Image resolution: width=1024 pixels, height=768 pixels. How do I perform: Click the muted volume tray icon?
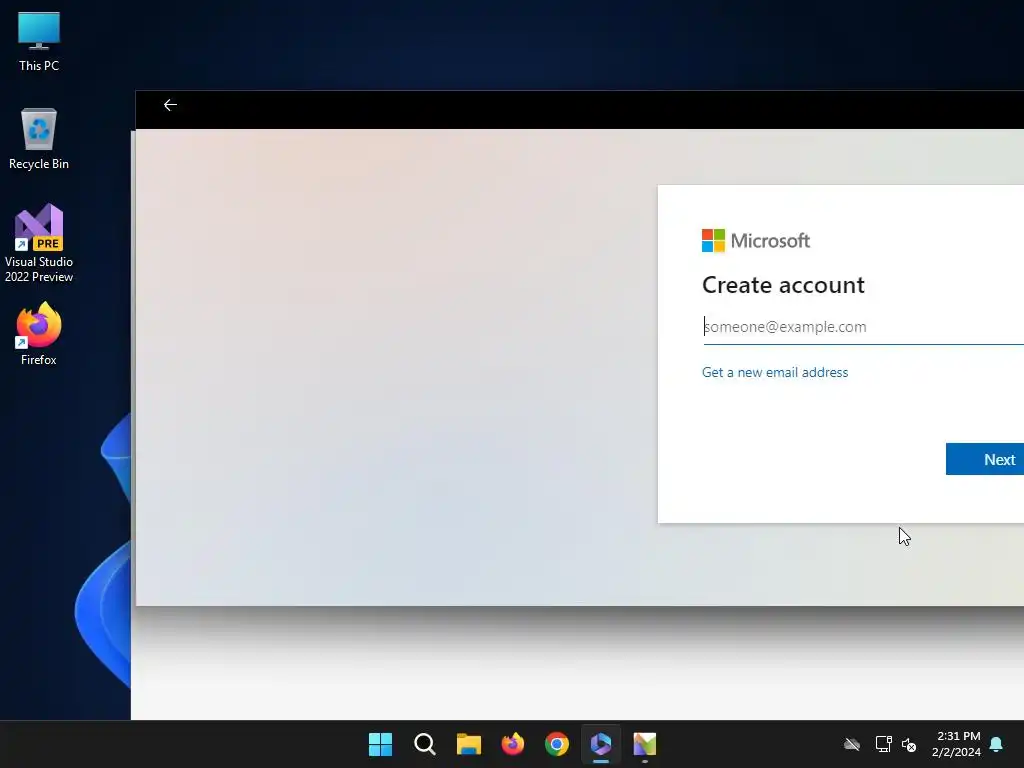908,744
